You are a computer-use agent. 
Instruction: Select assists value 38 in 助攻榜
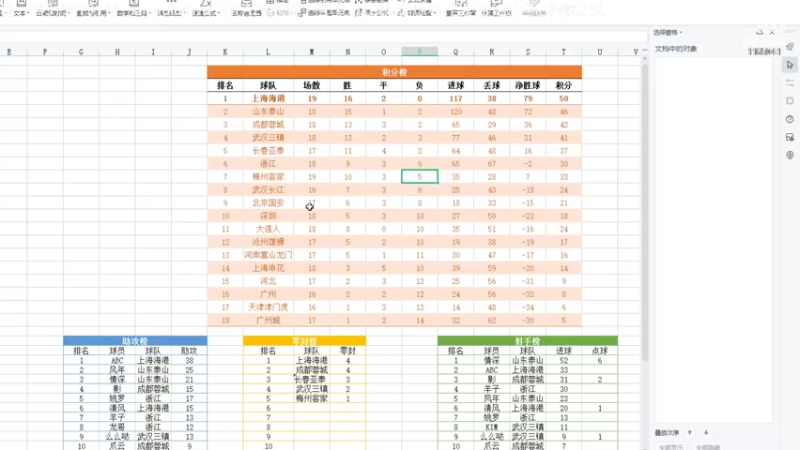coord(189,361)
